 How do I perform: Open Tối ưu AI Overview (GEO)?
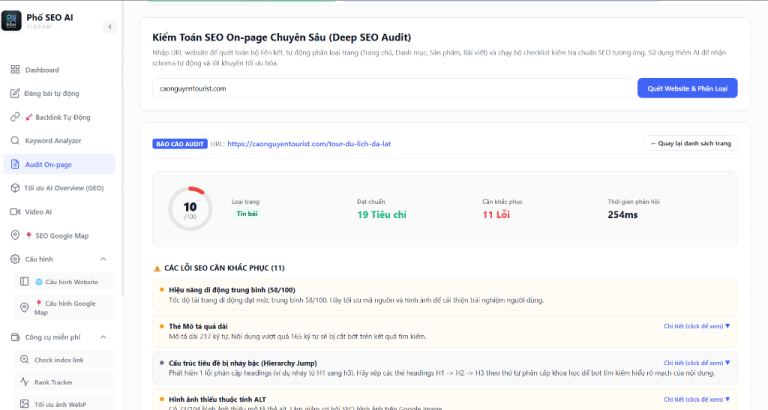59,188
